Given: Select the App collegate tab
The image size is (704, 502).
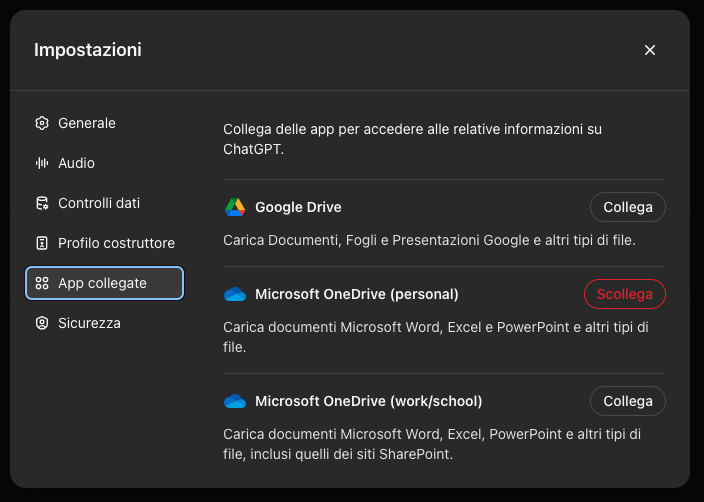Looking at the screenshot, I should tap(104, 283).
